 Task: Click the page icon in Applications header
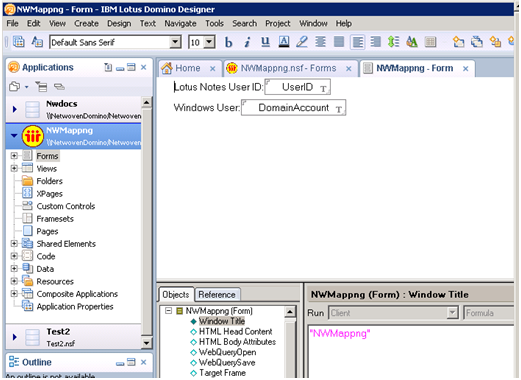[x=108, y=67]
